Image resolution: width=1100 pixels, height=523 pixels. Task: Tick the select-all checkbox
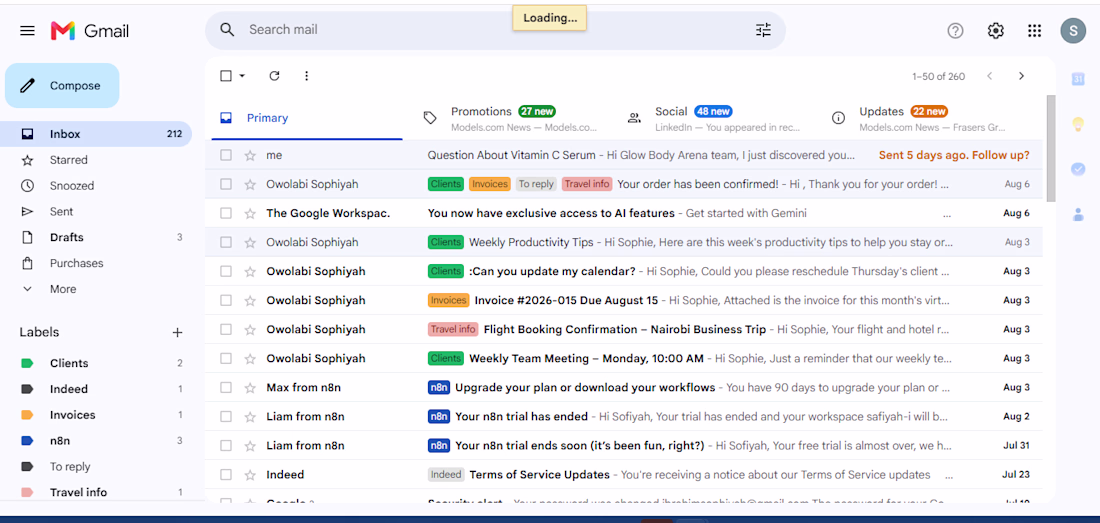click(x=226, y=76)
